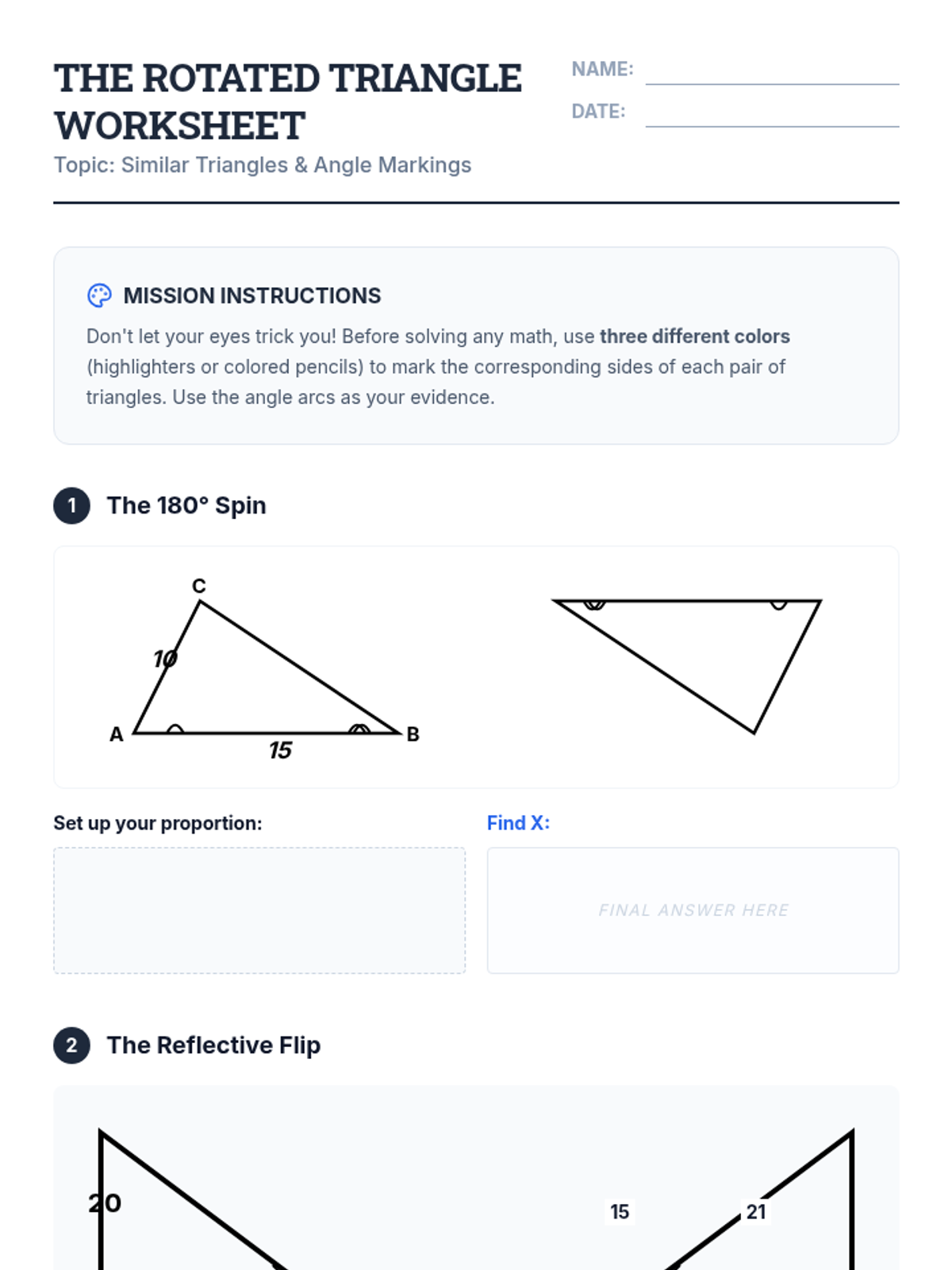Click the double angle arc near vertex B
Viewport: 952px width, 1270px height.
(x=359, y=729)
